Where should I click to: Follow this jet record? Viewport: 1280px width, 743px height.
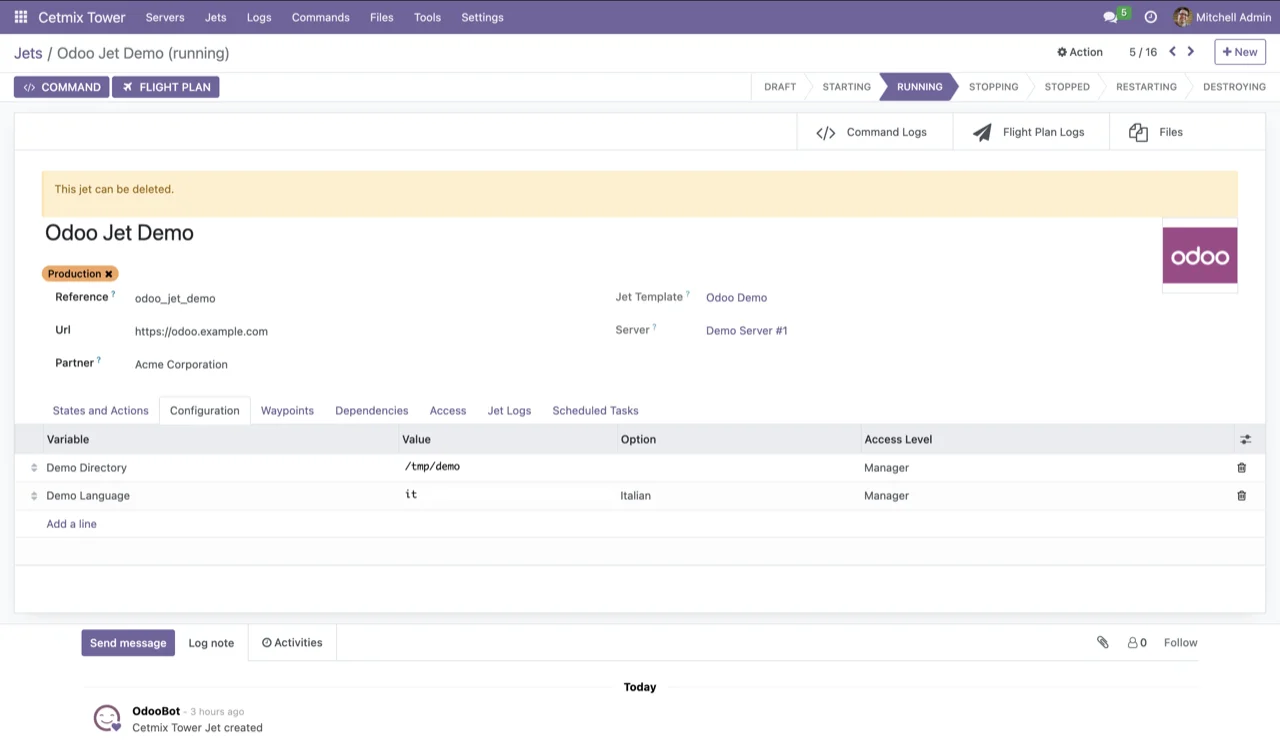pyautogui.click(x=1180, y=642)
